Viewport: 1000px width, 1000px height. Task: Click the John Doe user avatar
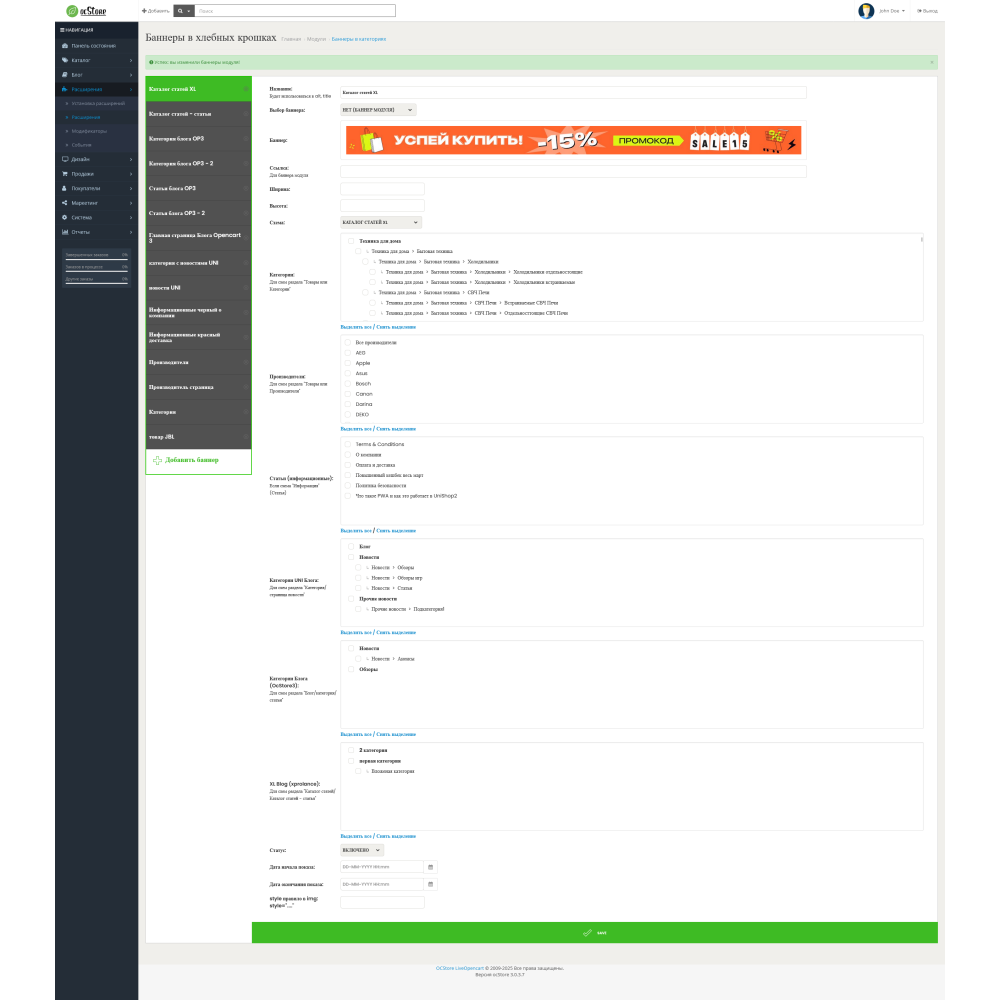(x=866, y=11)
